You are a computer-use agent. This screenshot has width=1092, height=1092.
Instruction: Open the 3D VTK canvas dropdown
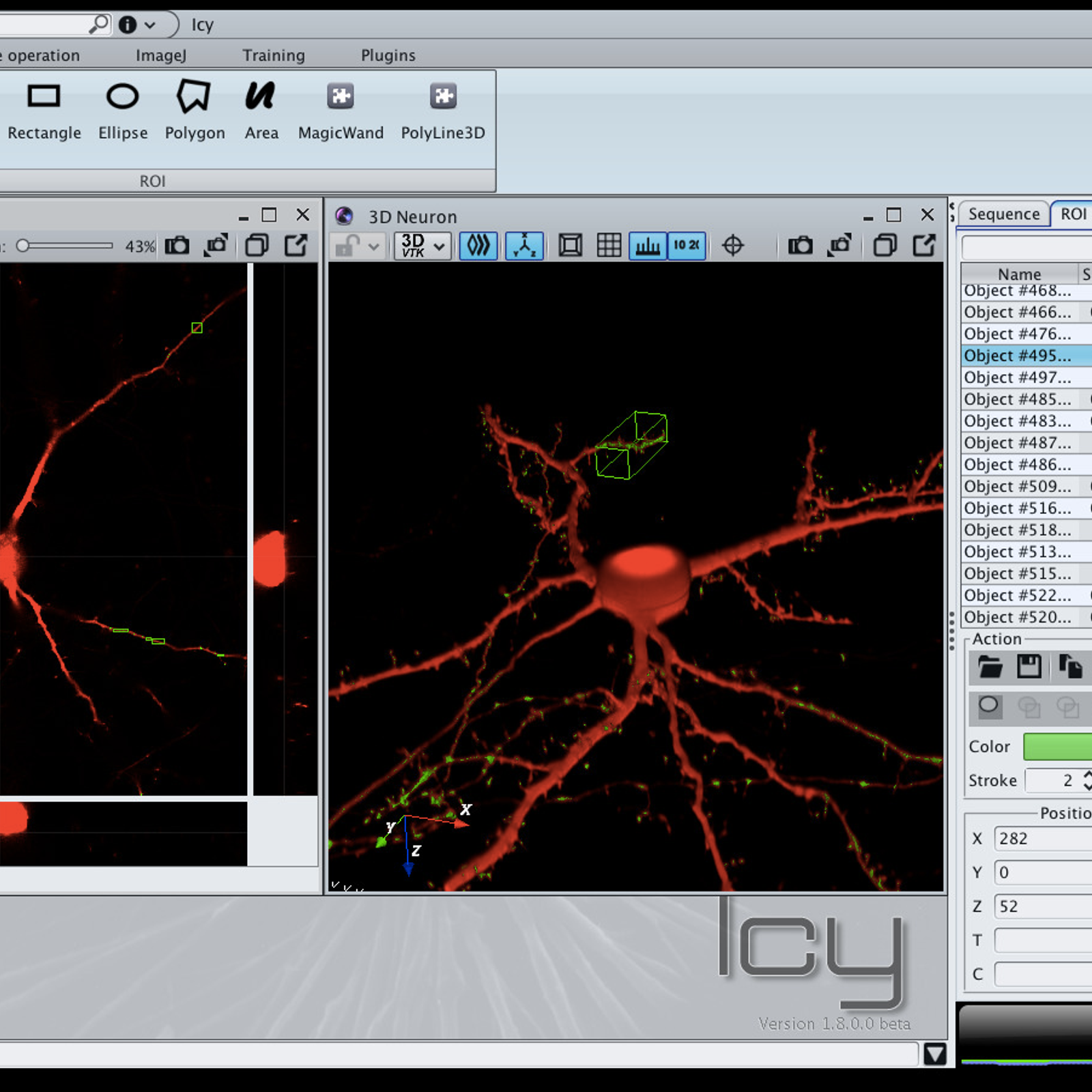[422, 246]
